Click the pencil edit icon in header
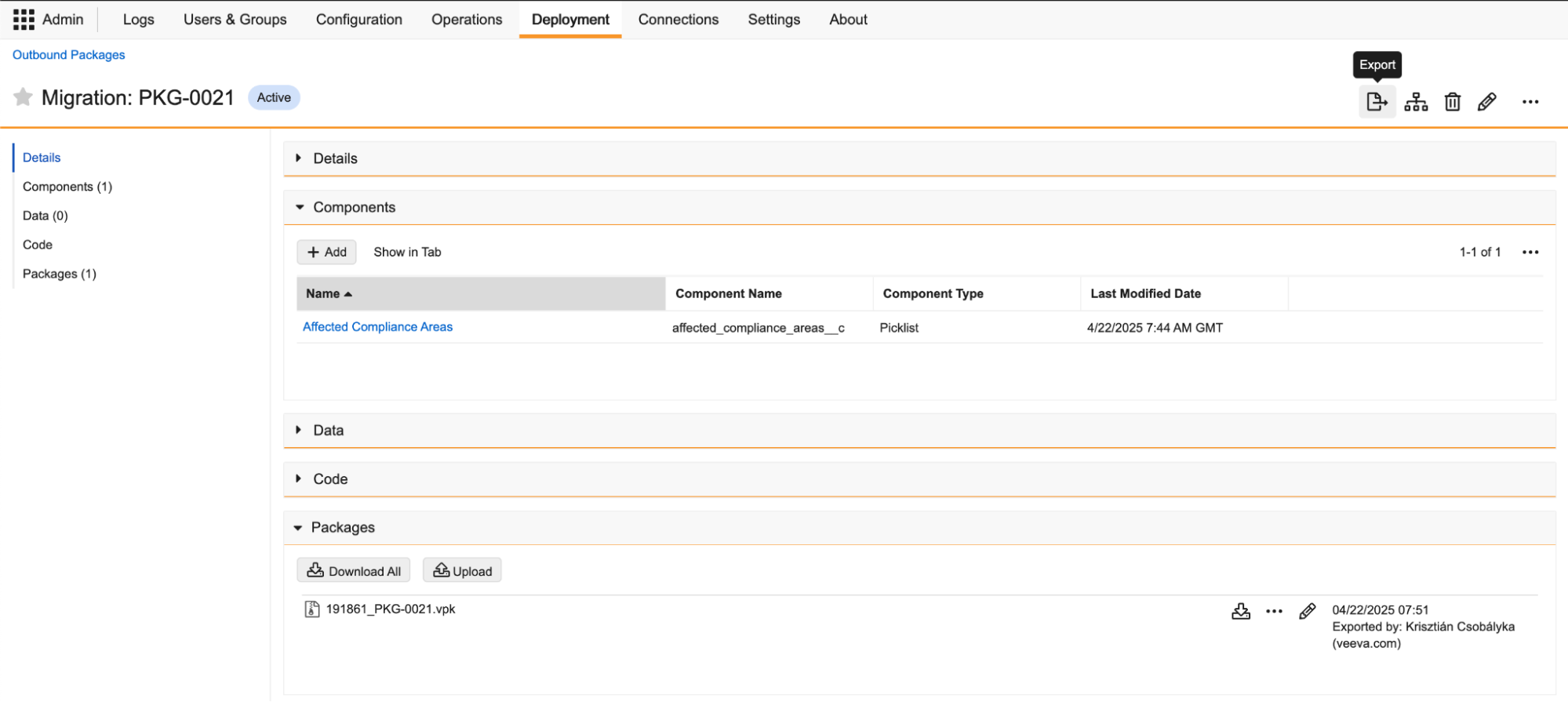This screenshot has height=702, width=1568. 1486,102
